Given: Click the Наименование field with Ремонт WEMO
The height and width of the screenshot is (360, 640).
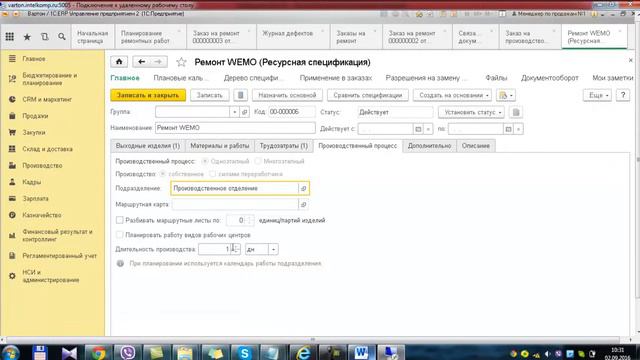Looking at the screenshot, I should [235, 128].
